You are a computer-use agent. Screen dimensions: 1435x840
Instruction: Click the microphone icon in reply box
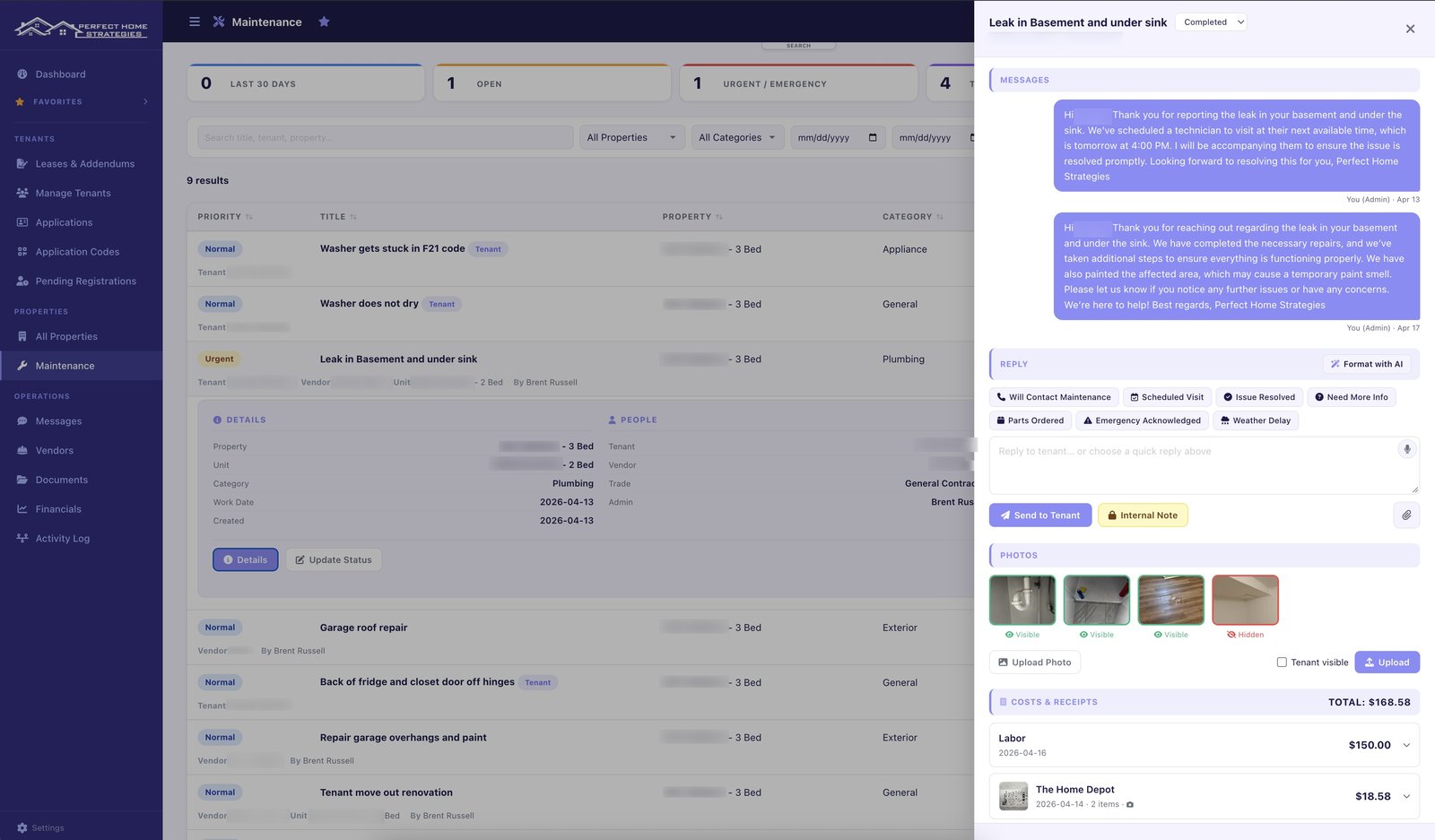click(1406, 449)
